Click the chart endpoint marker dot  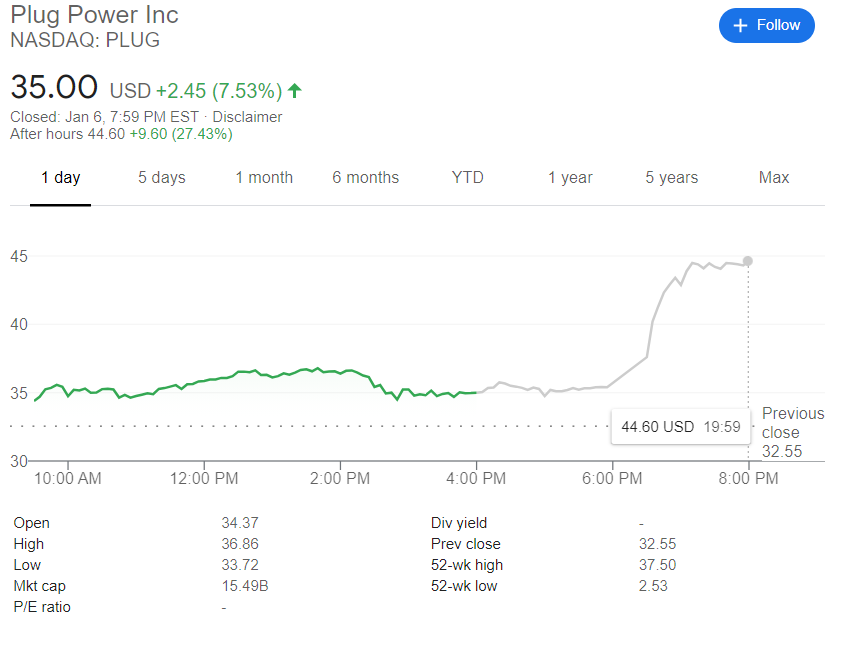pyautogui.click(x=748, y=261)
